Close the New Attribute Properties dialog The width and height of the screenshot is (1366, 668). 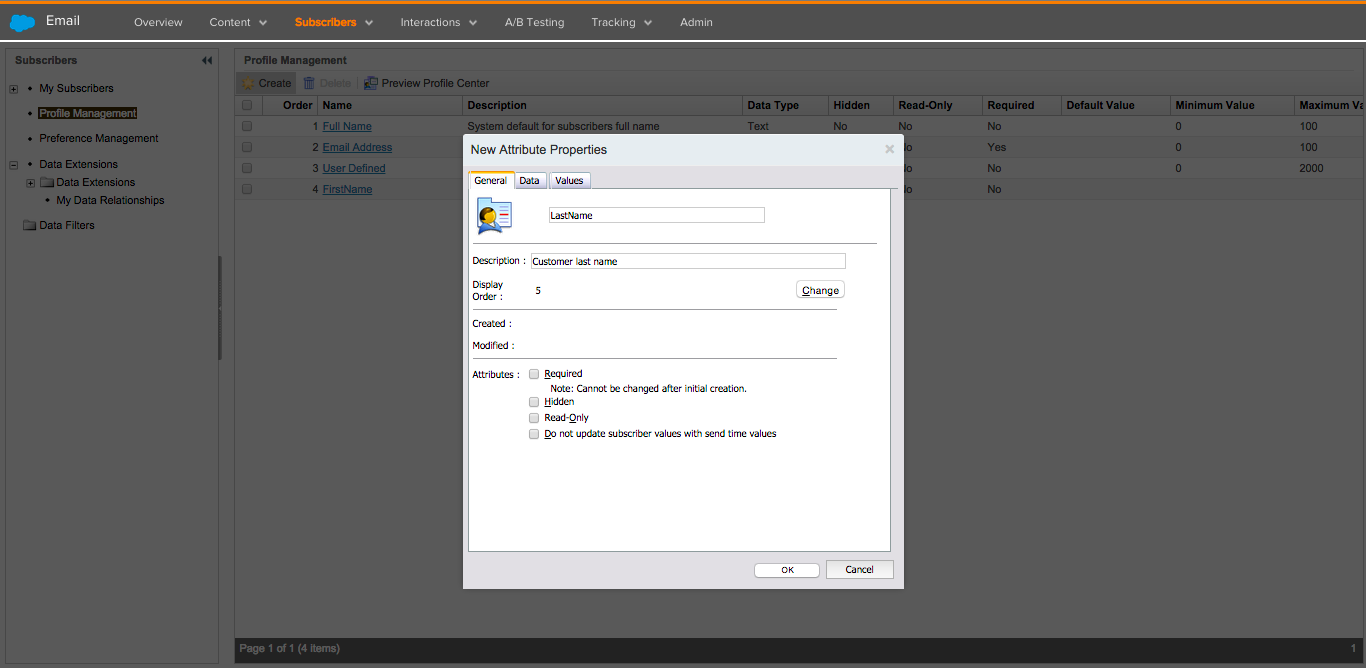tap(889, 150)
